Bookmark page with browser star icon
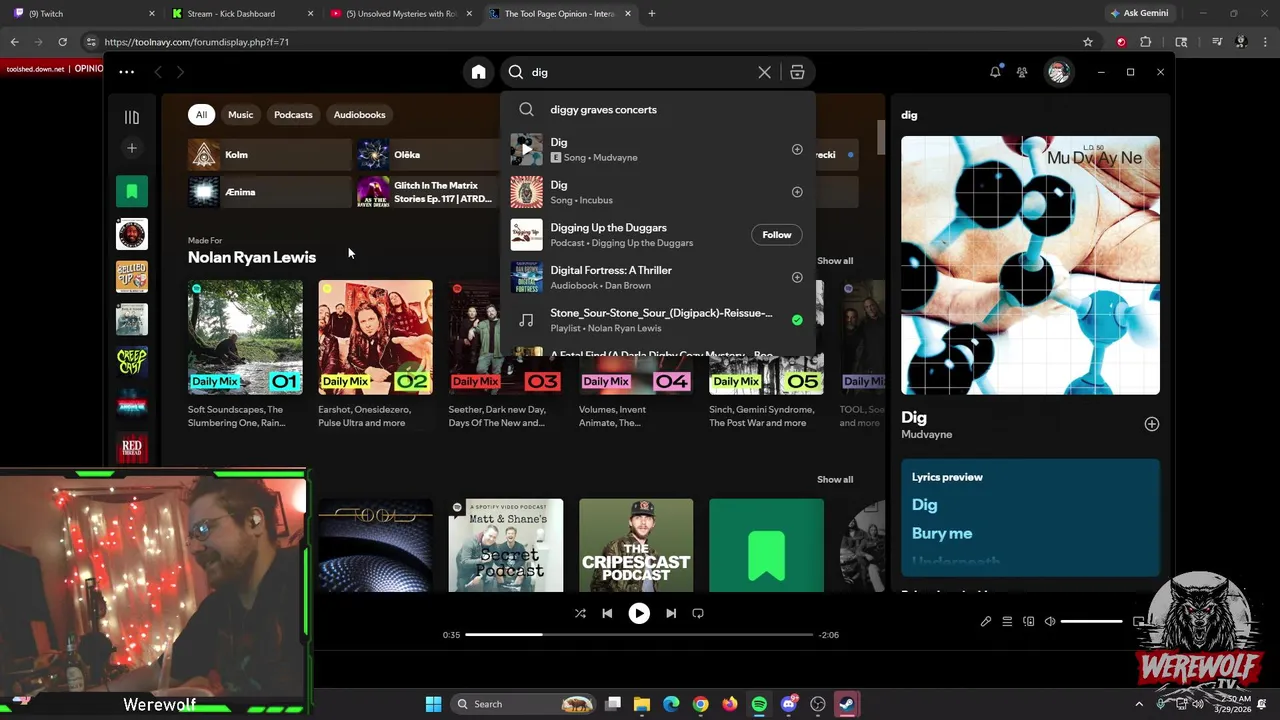The width and height of the screenshot is (1280, 720). [1088, 42]
